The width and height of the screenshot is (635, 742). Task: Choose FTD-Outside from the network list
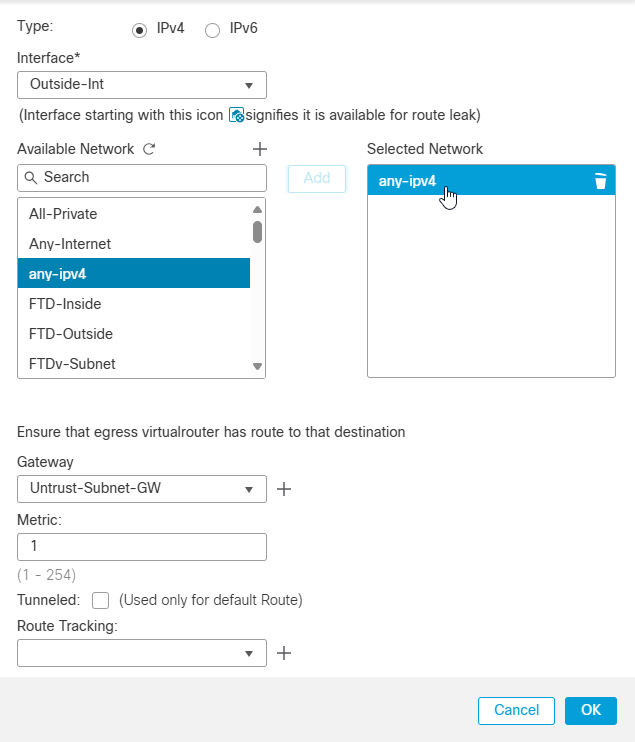[x=71, y=334]
